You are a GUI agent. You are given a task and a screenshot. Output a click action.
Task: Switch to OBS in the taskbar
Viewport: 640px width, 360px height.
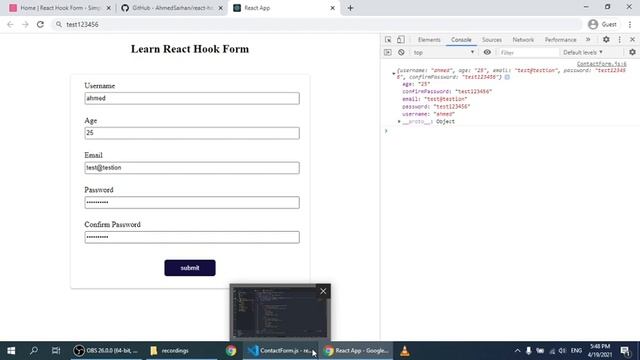(x=106, y=351)
